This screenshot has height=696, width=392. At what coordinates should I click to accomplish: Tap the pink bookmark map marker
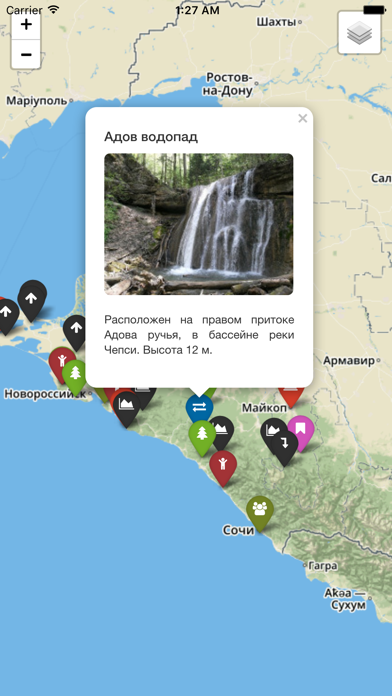coord(302,431)
